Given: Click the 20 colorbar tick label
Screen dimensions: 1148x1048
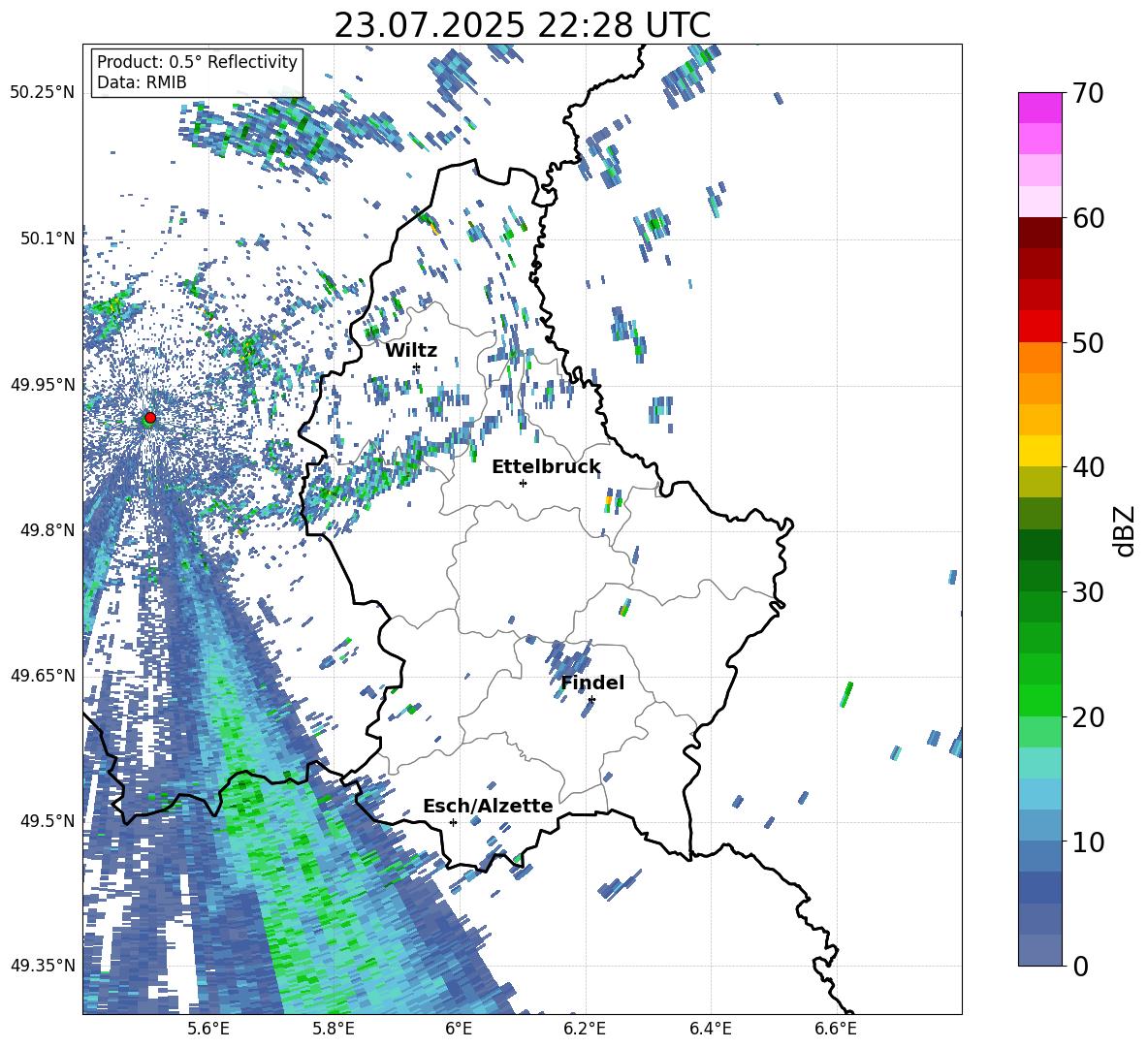Looking at the screenshot, I should (x=1088, y=717).
